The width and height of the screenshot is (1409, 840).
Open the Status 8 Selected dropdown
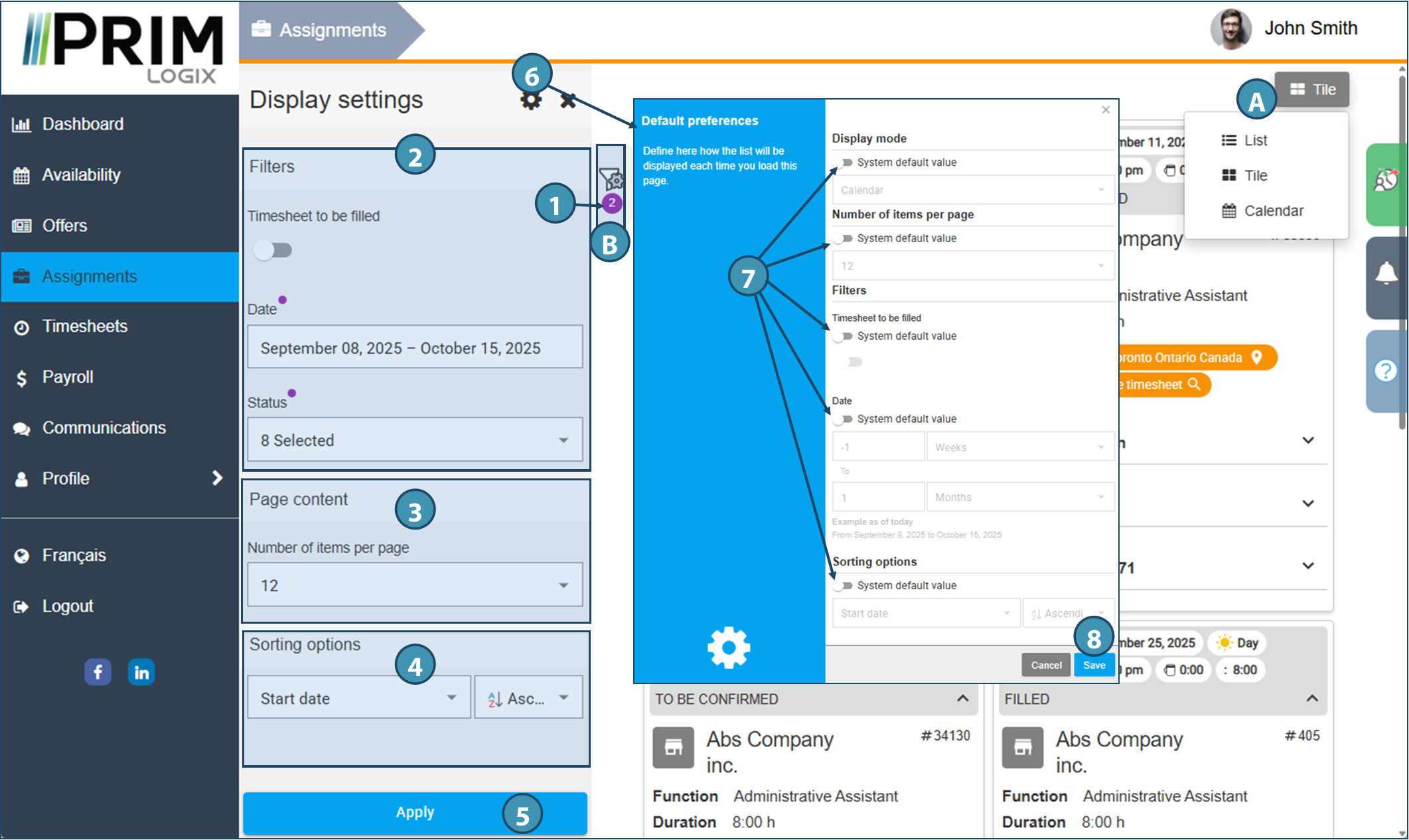coord(415,440)
